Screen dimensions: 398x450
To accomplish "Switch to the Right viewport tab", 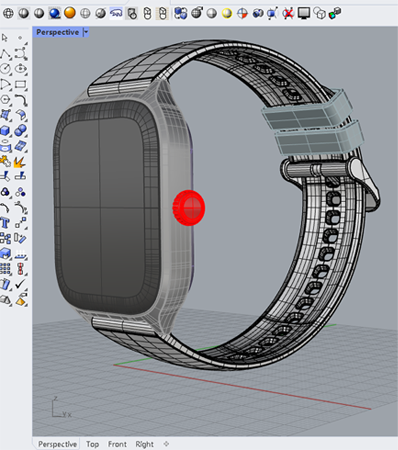I will (x=144, y=444).
